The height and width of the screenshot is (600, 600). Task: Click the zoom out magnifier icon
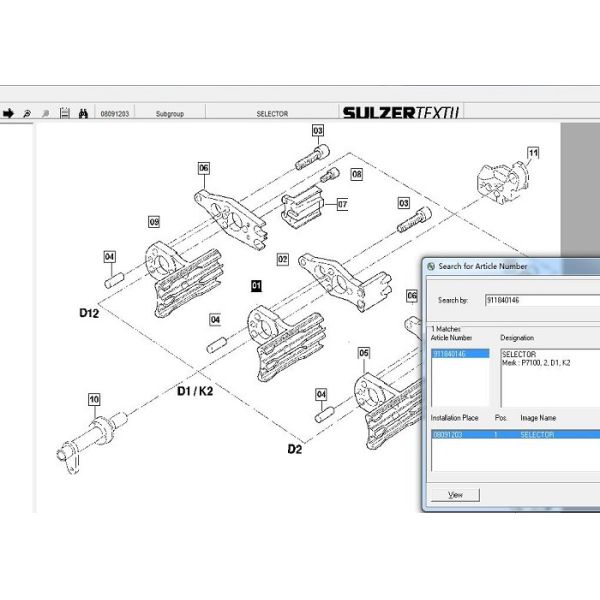(x=45, y=114)
